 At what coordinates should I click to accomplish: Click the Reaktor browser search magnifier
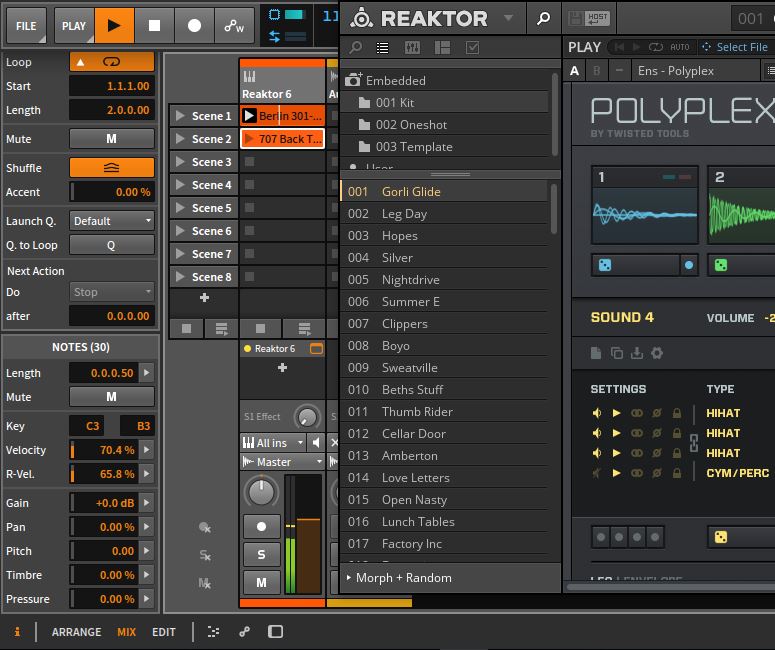point(355,47)
